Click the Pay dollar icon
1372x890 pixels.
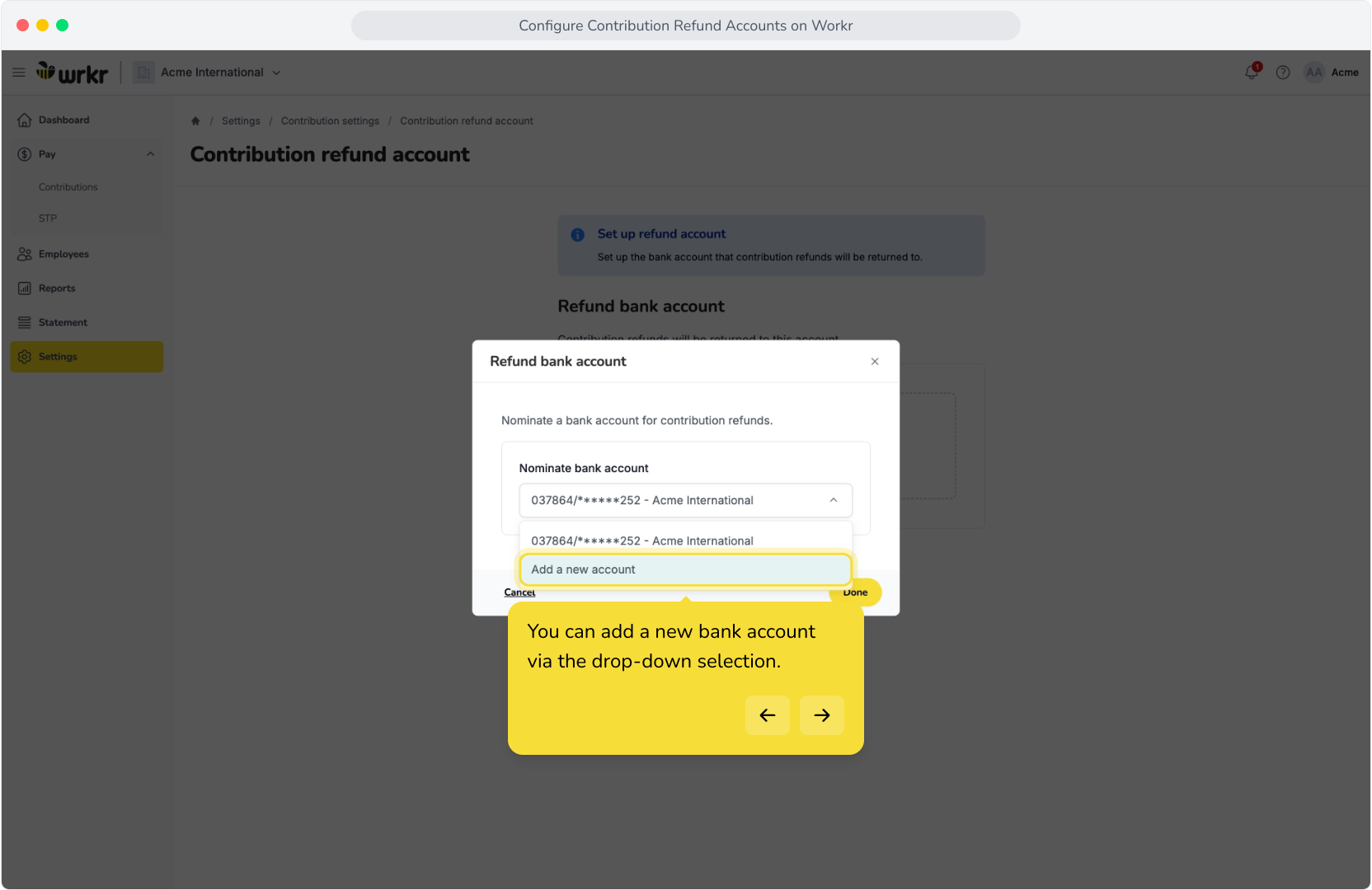(x=25, y=154)
